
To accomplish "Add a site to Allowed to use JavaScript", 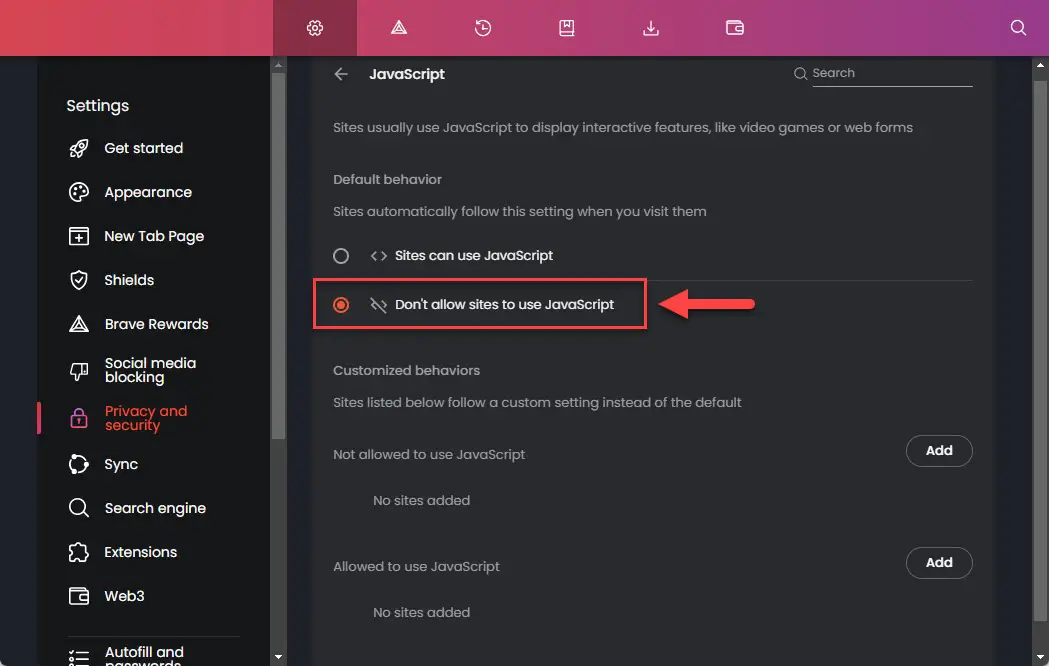I will (x=939, y=563).
